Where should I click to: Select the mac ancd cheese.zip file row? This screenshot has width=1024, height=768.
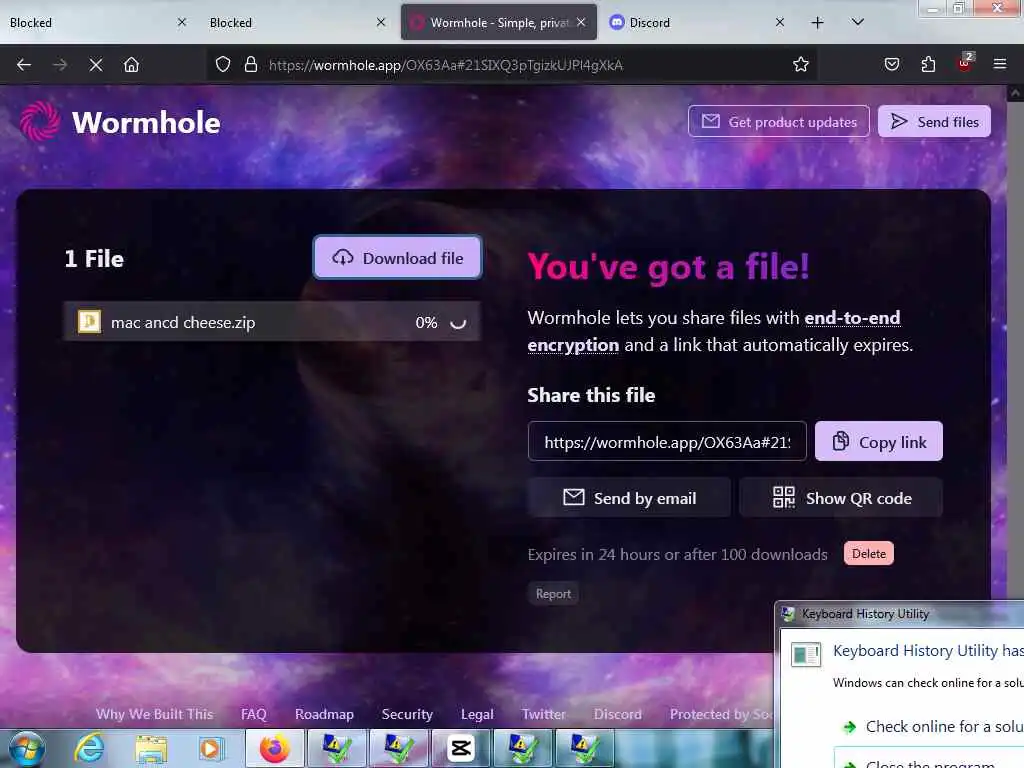(x=272, y=322)
